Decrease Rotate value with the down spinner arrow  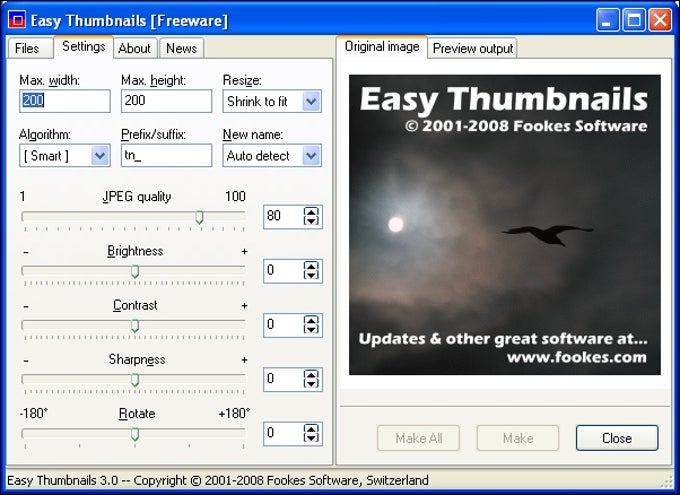tap(311, 438)
